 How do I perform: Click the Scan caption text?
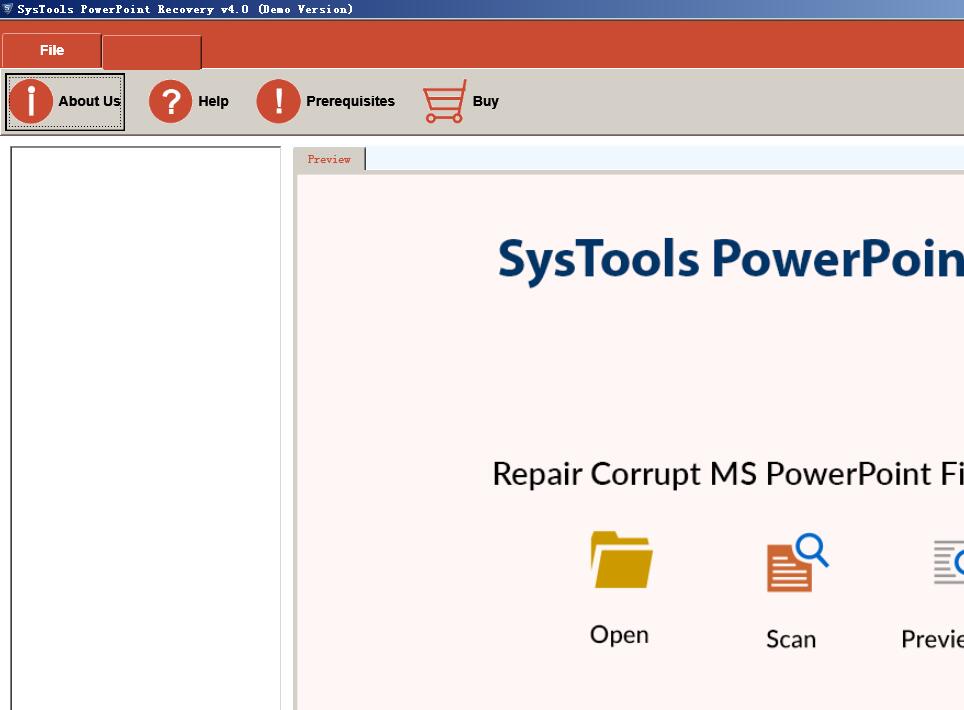coord(791,639)
